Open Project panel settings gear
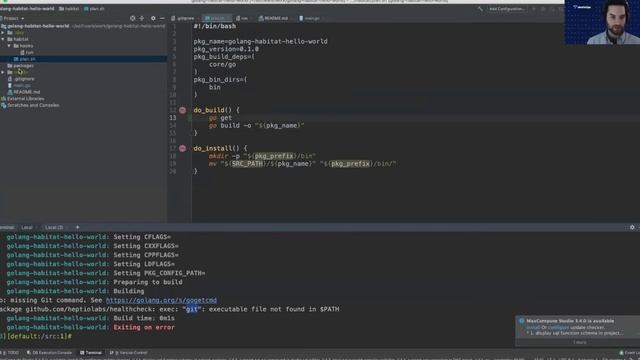The width and height of the screenshot is (640, 360). pos(153,18)
